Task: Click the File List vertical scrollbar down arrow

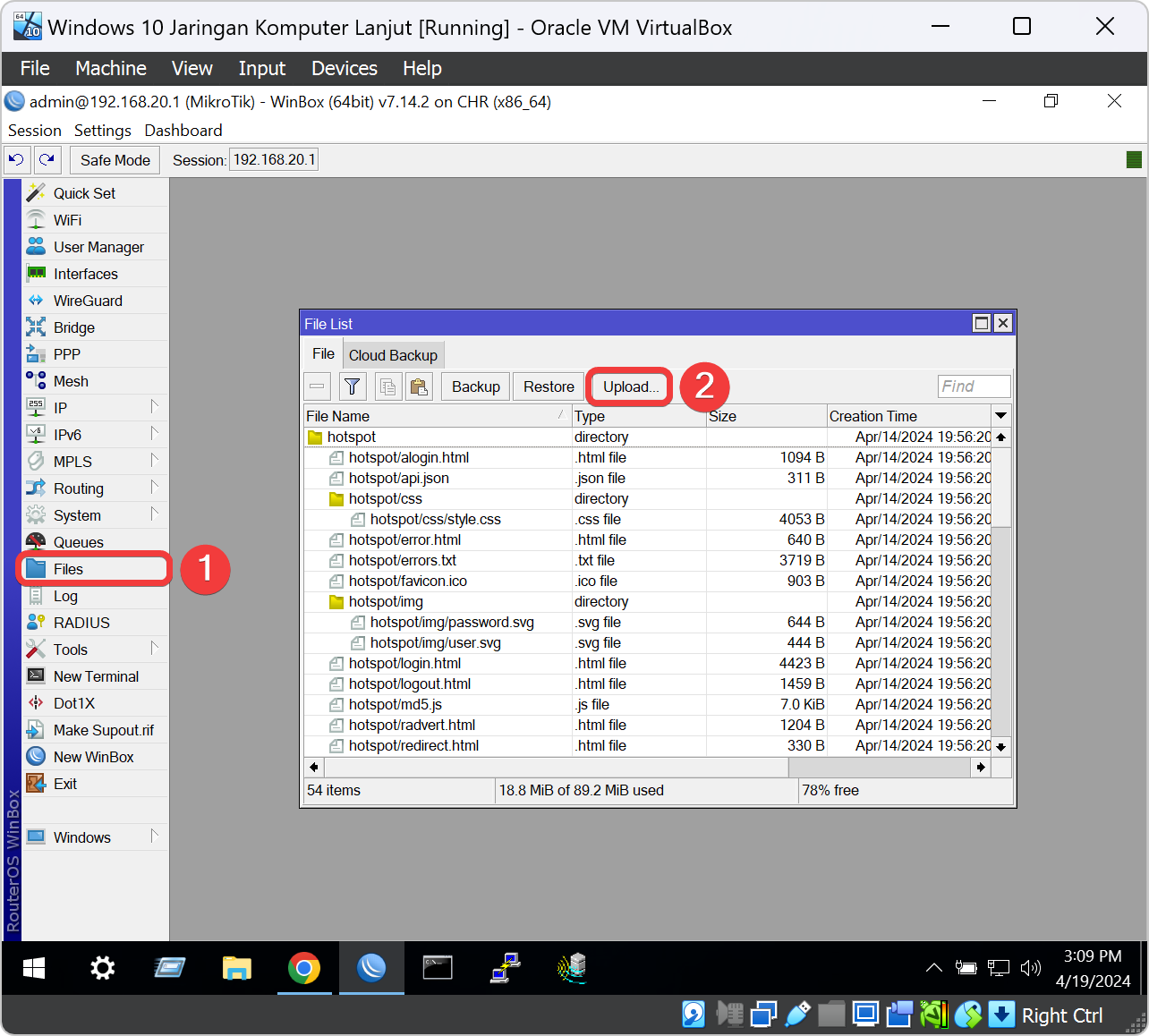Action: tap(1001, 746)
